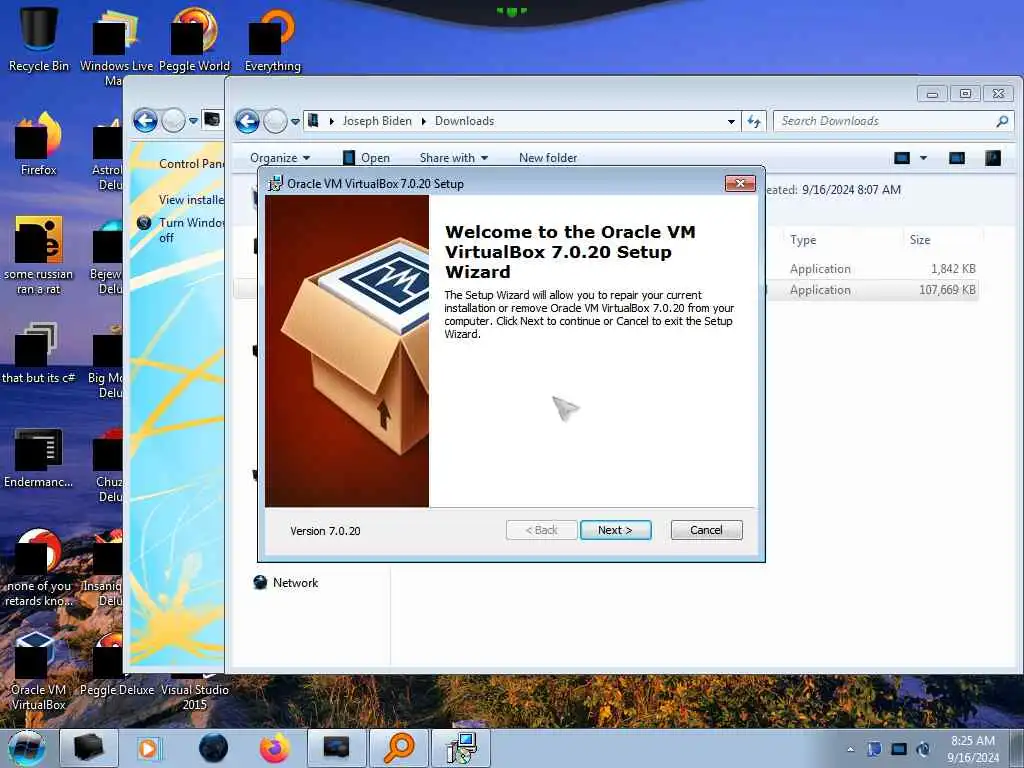This screenshot has height=768, width=1024.
Task: Click View installed updates link
Action: point(191,200)
